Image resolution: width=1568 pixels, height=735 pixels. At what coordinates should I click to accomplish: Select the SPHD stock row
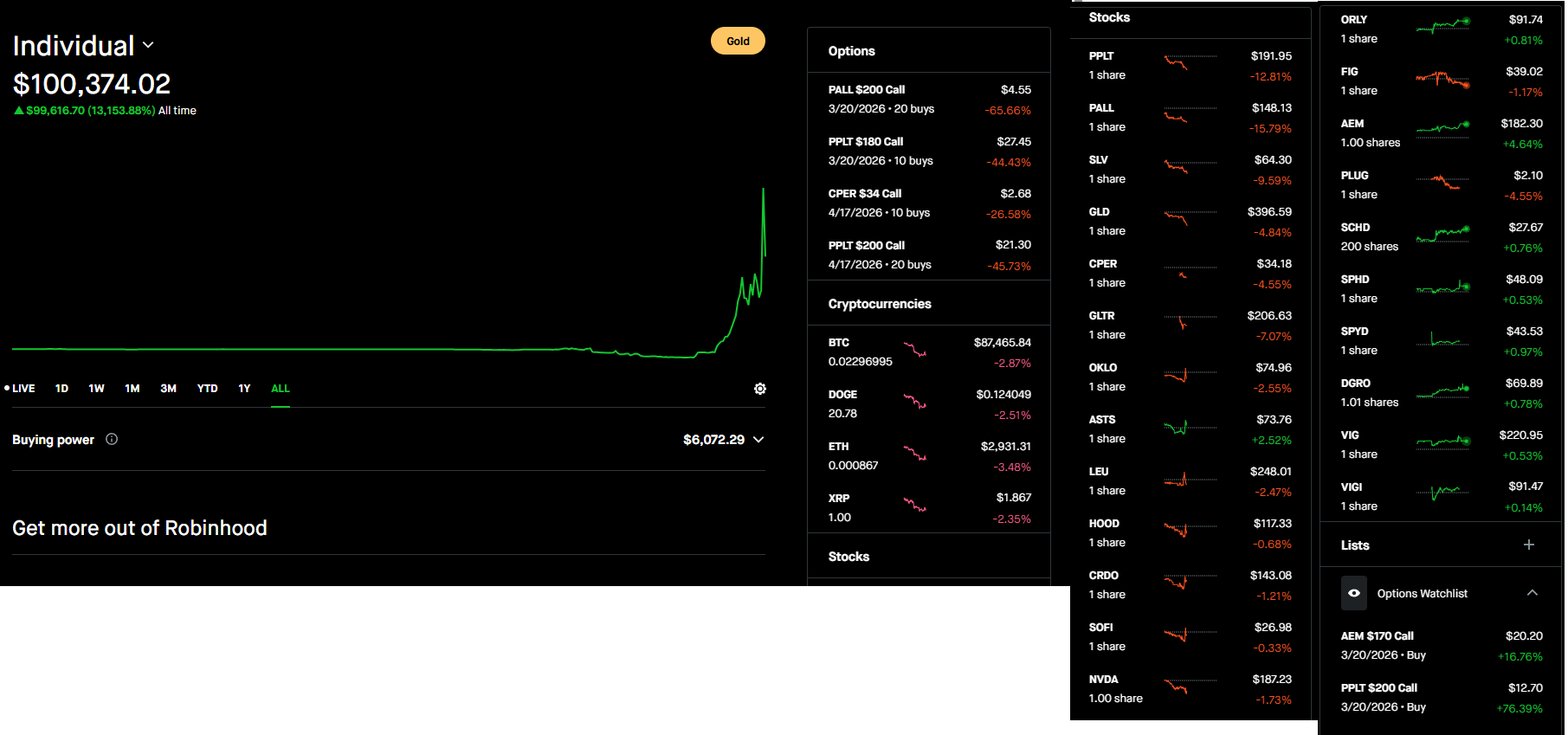[x=1442, y=288]
